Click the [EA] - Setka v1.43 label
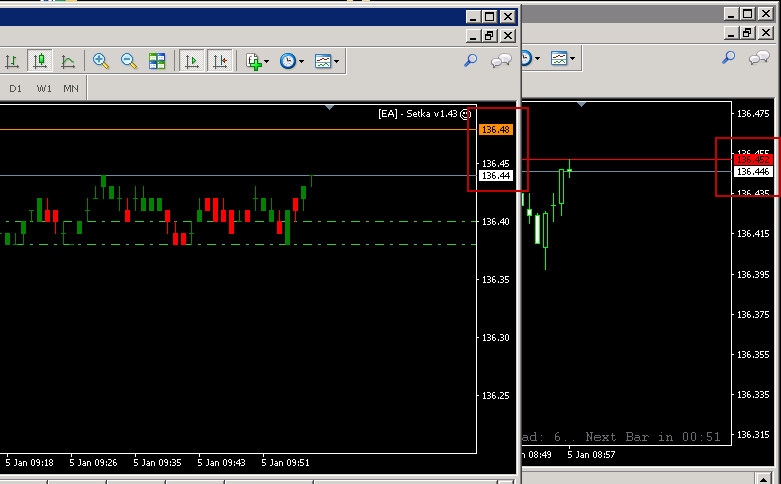This screenshot has height=484, width=781. click(x=417, y=114)
